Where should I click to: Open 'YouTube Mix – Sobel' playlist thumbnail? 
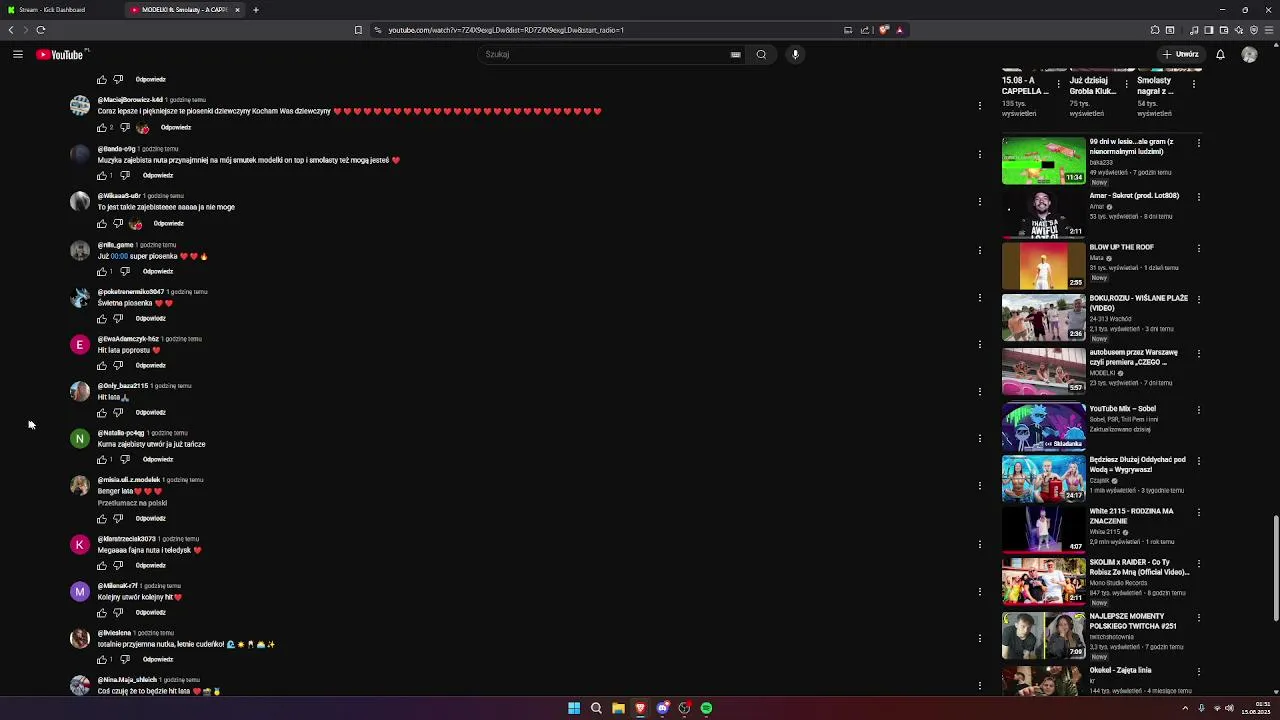point(1043,427)
